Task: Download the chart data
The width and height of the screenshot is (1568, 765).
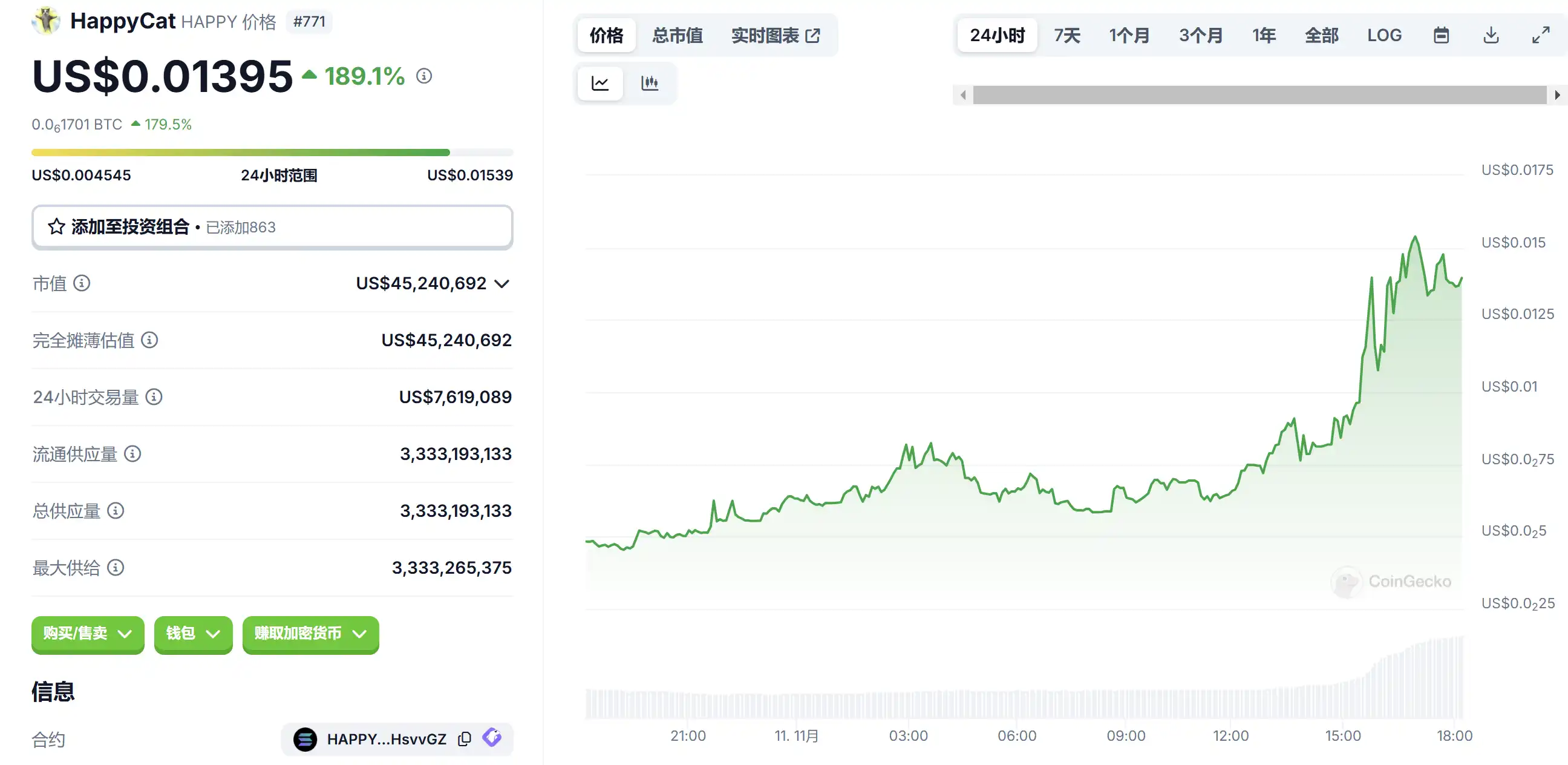Action: tap(1491, 35)
